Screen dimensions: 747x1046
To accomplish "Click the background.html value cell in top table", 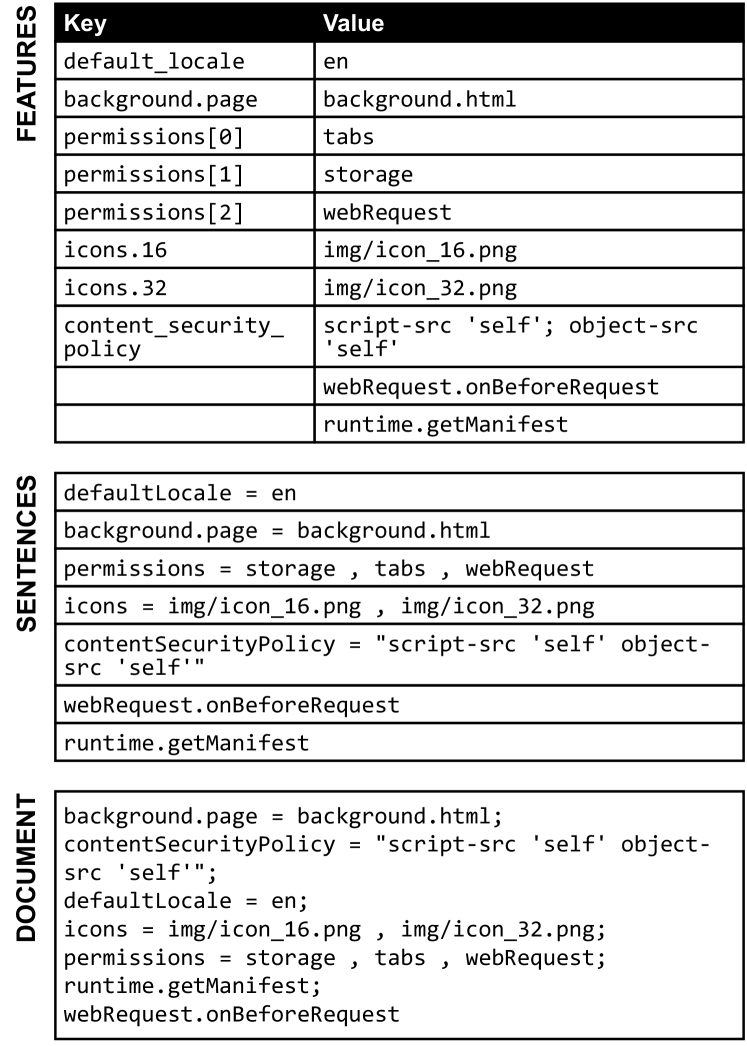I will click(528, 99).
